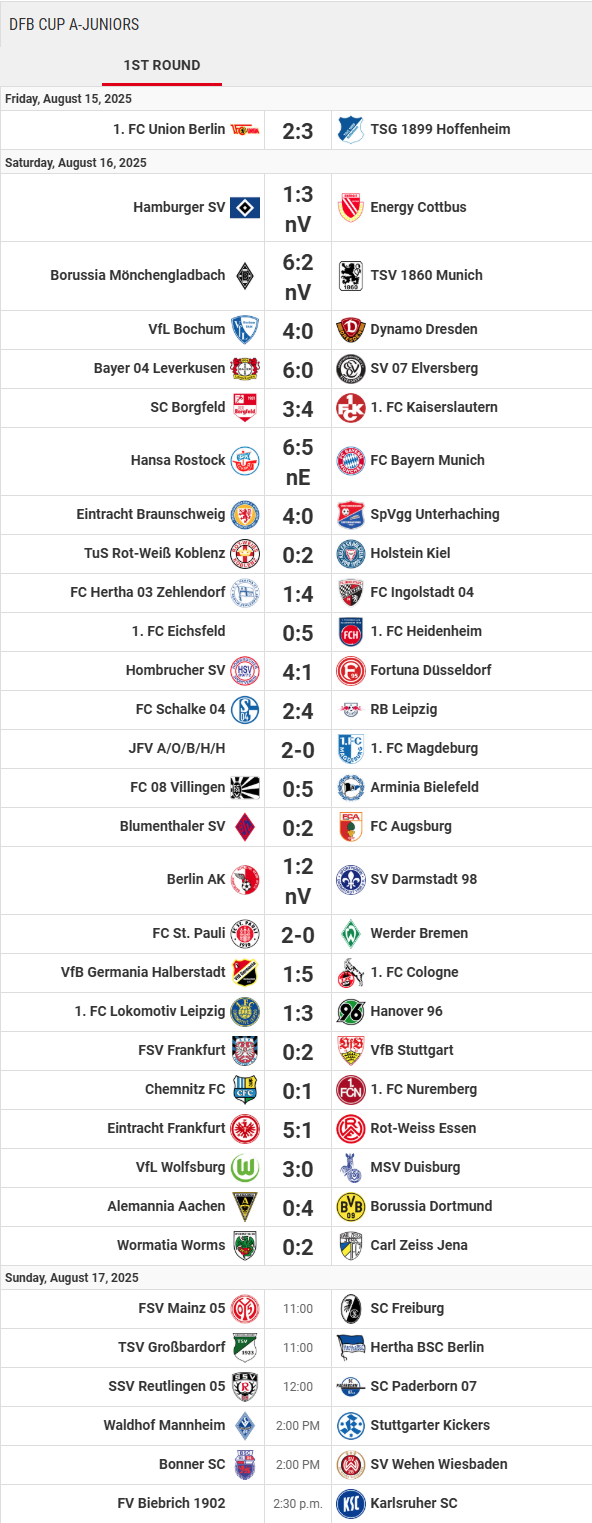The width and height of the screenshot is (592, 1523).
Task: Click the FC Schalke 04 crest
Action: pos(245,710)
